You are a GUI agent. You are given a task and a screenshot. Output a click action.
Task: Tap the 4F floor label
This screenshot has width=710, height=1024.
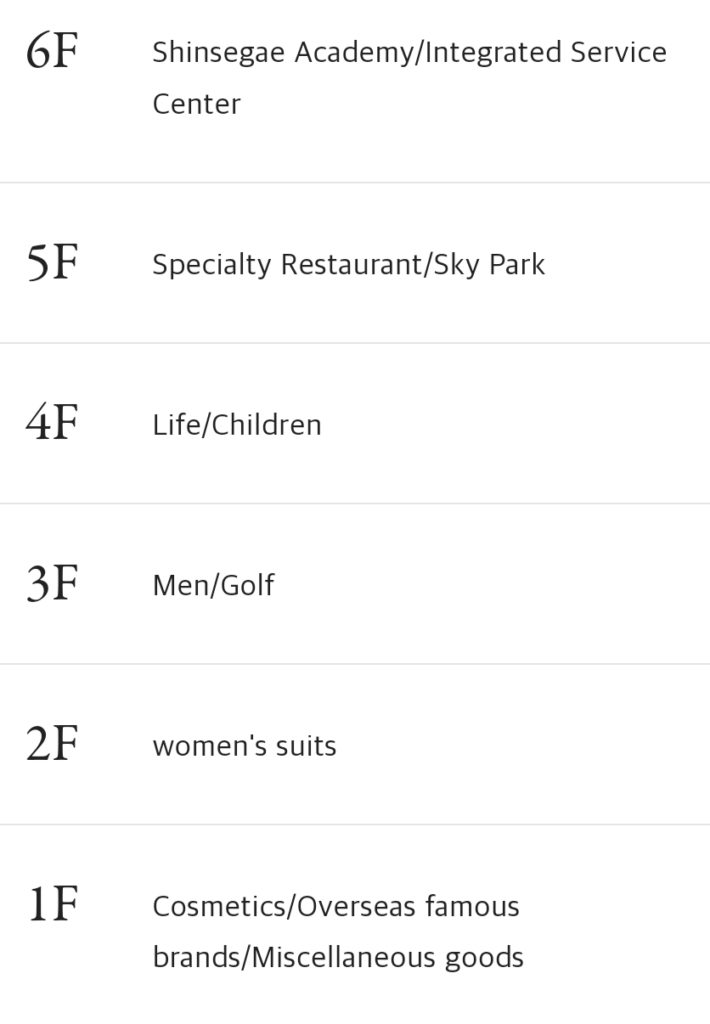52,423
